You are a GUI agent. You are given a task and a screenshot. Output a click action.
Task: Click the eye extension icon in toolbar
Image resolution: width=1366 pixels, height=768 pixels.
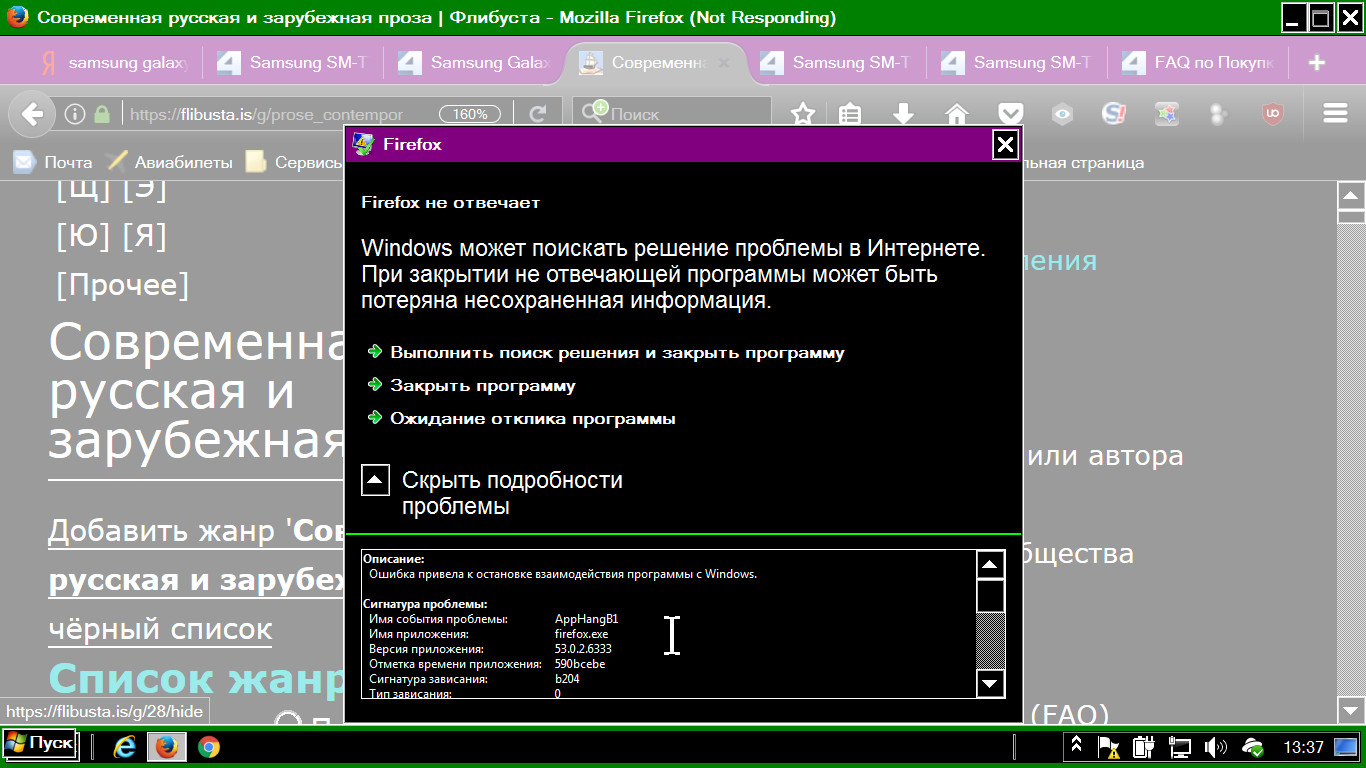click(1062, 114)
